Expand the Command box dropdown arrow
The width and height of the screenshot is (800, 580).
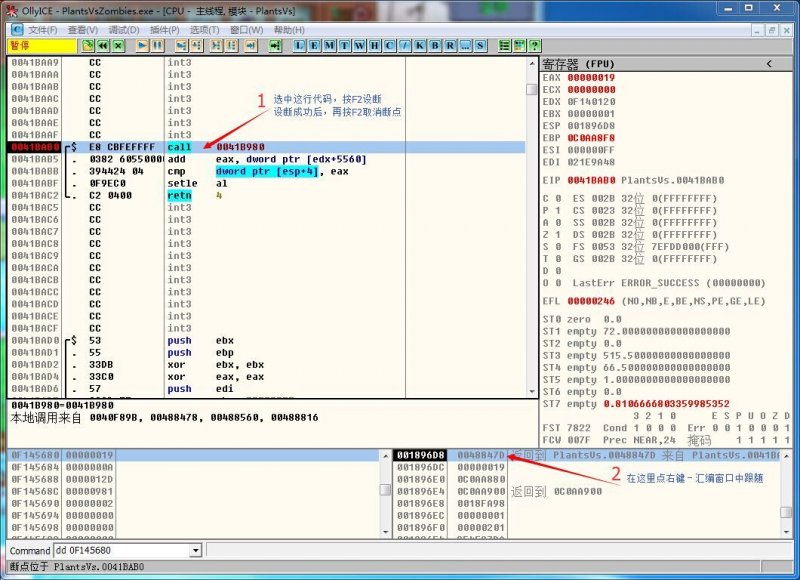195,550
